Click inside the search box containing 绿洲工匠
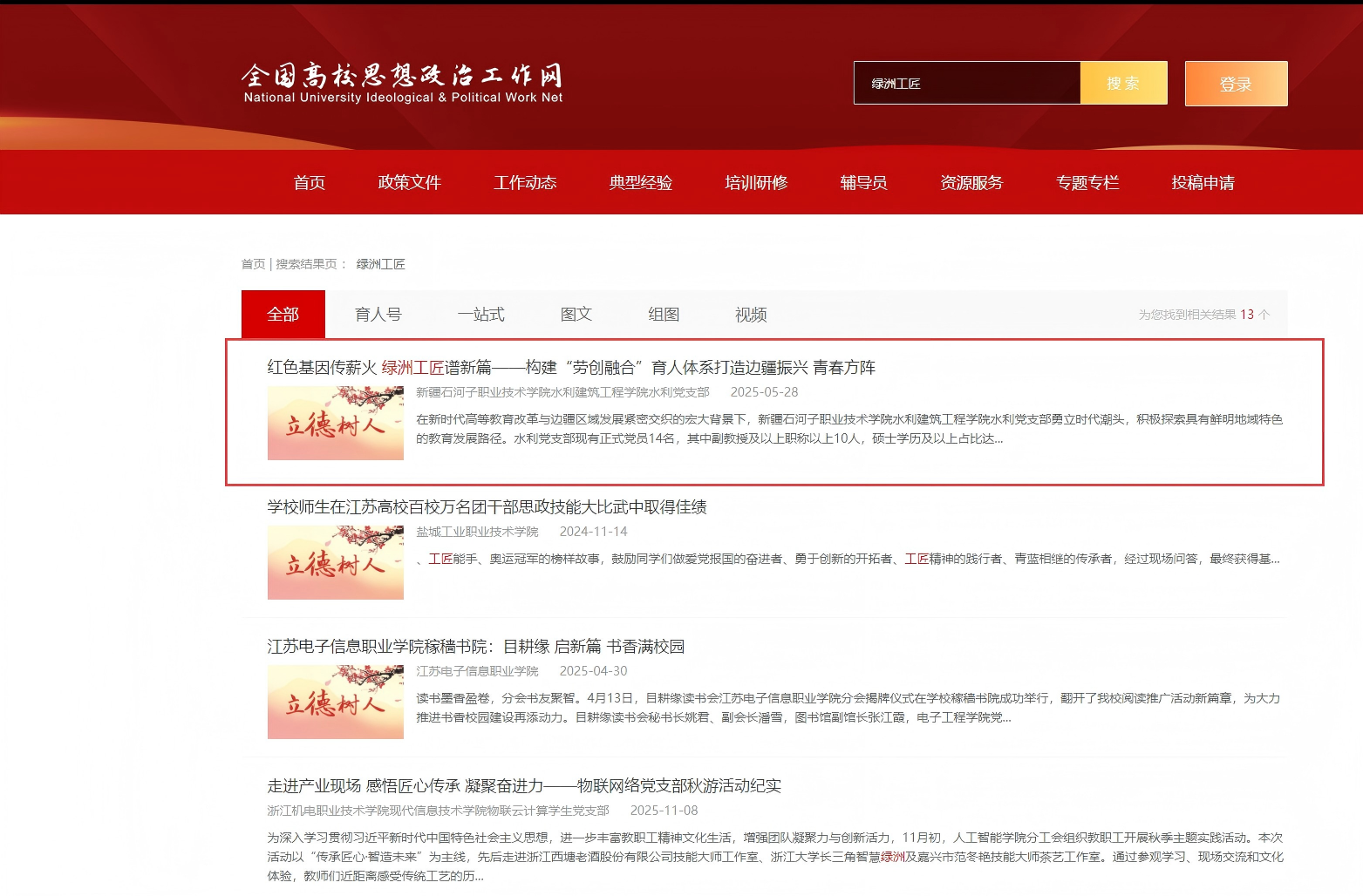The height and width of the screenshot is (896, 1363). pos(968,83)
